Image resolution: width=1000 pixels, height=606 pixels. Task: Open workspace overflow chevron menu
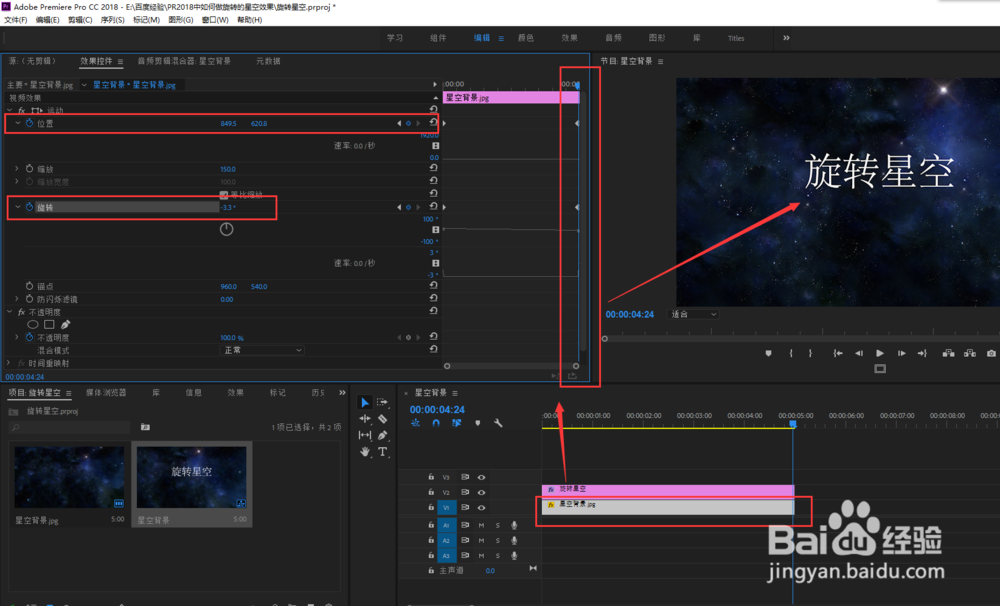pyautogui.click(x=786, y=38)
